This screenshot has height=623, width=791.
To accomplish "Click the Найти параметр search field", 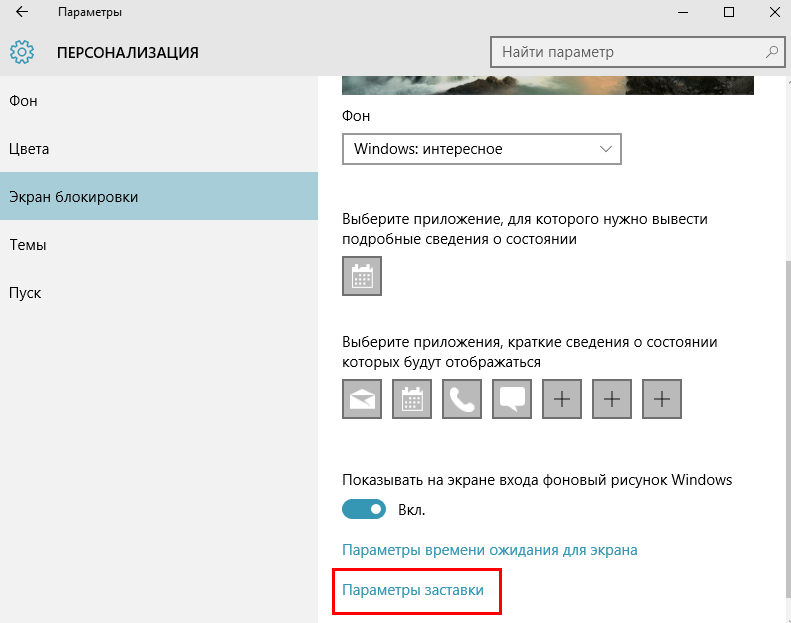I will [637, 51].
